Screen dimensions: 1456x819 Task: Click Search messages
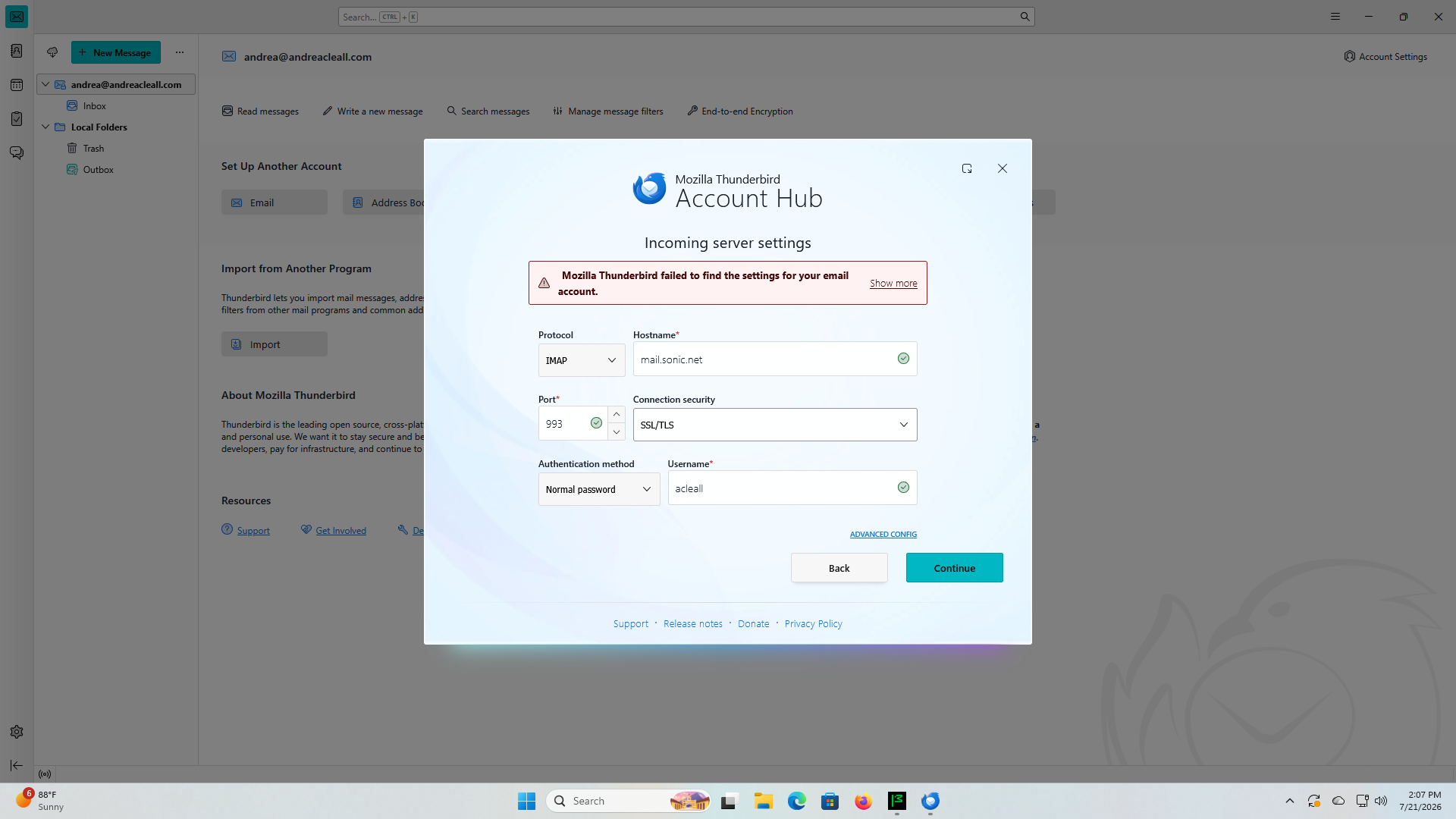pyautogui.click(x=488, y=111)
